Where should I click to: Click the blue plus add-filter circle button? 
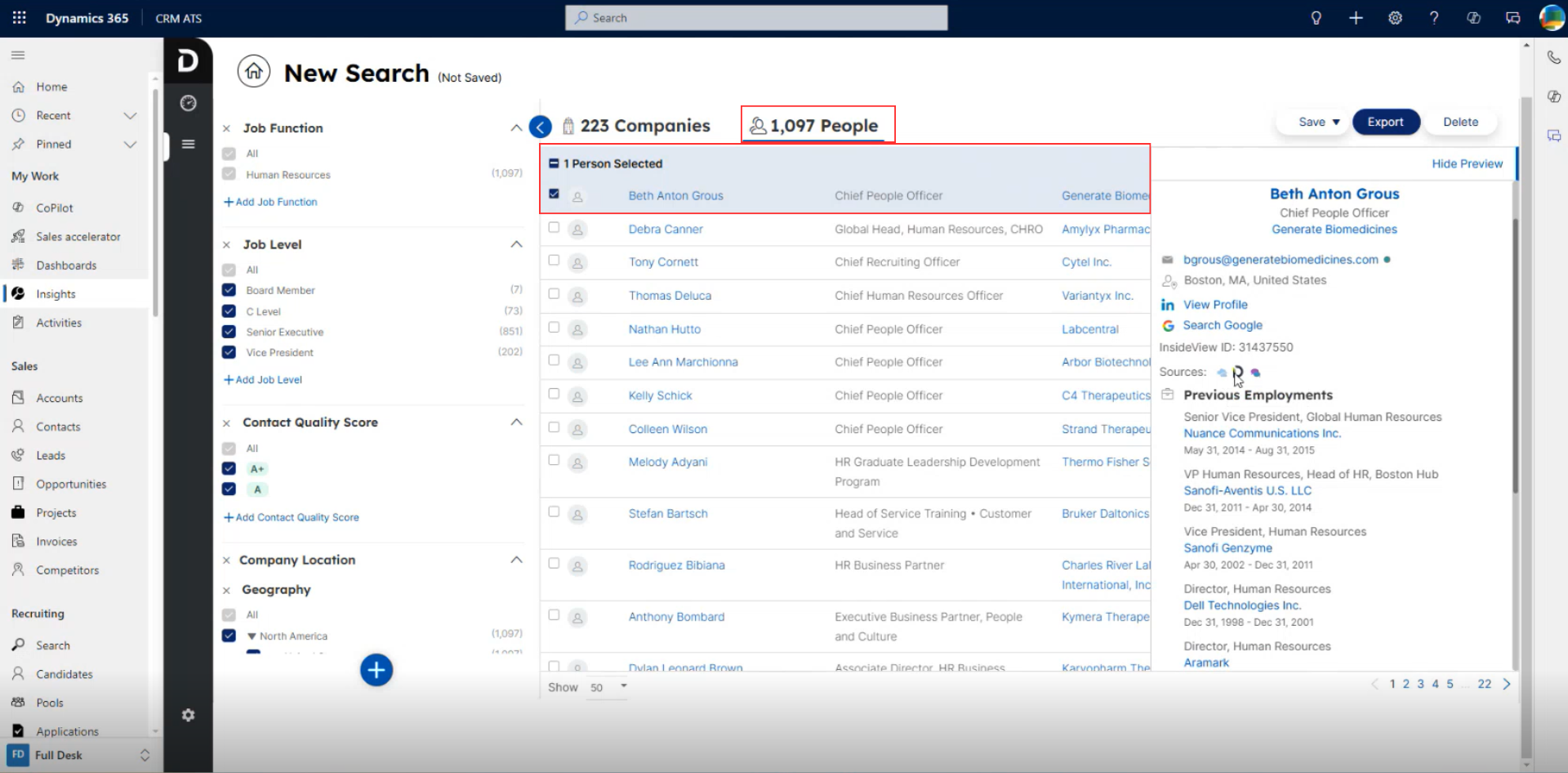(376, 670)
